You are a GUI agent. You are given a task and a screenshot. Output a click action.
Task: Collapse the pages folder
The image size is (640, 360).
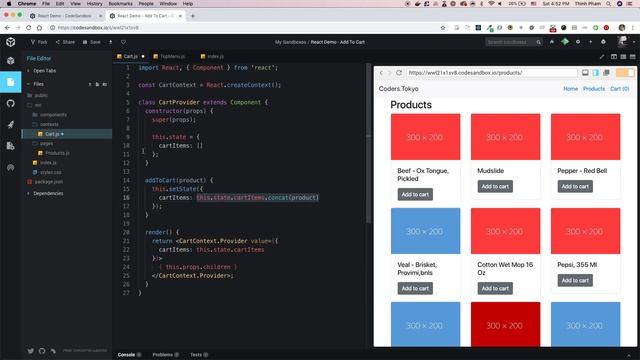click(43, 143)
